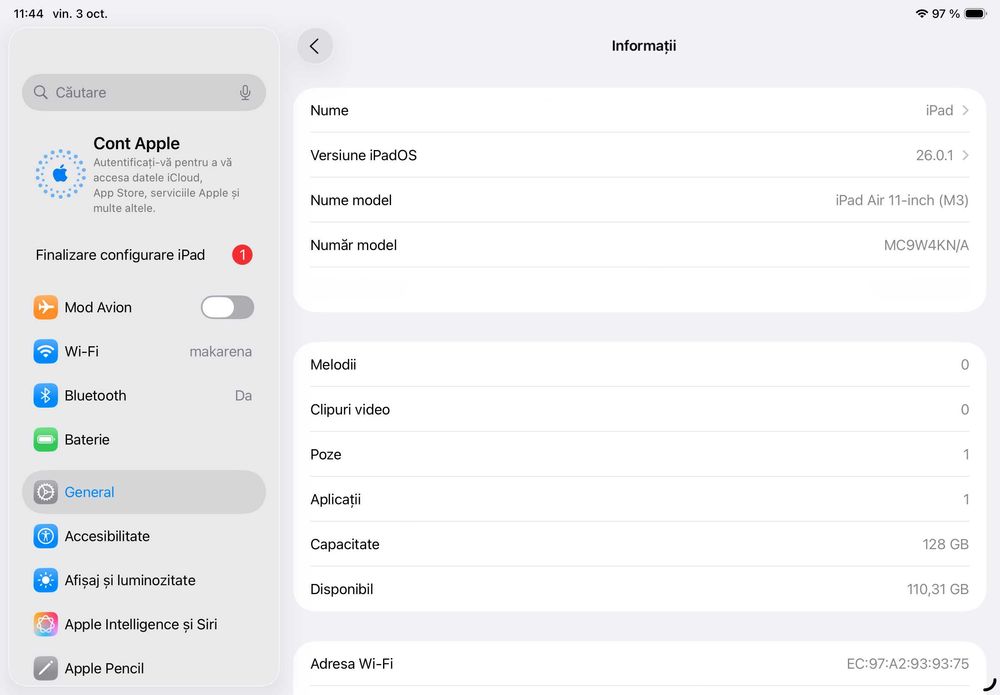This screenshot has height=695, width=1000.
Task: Tap the green Baterie icon
Action: (45, 439)
